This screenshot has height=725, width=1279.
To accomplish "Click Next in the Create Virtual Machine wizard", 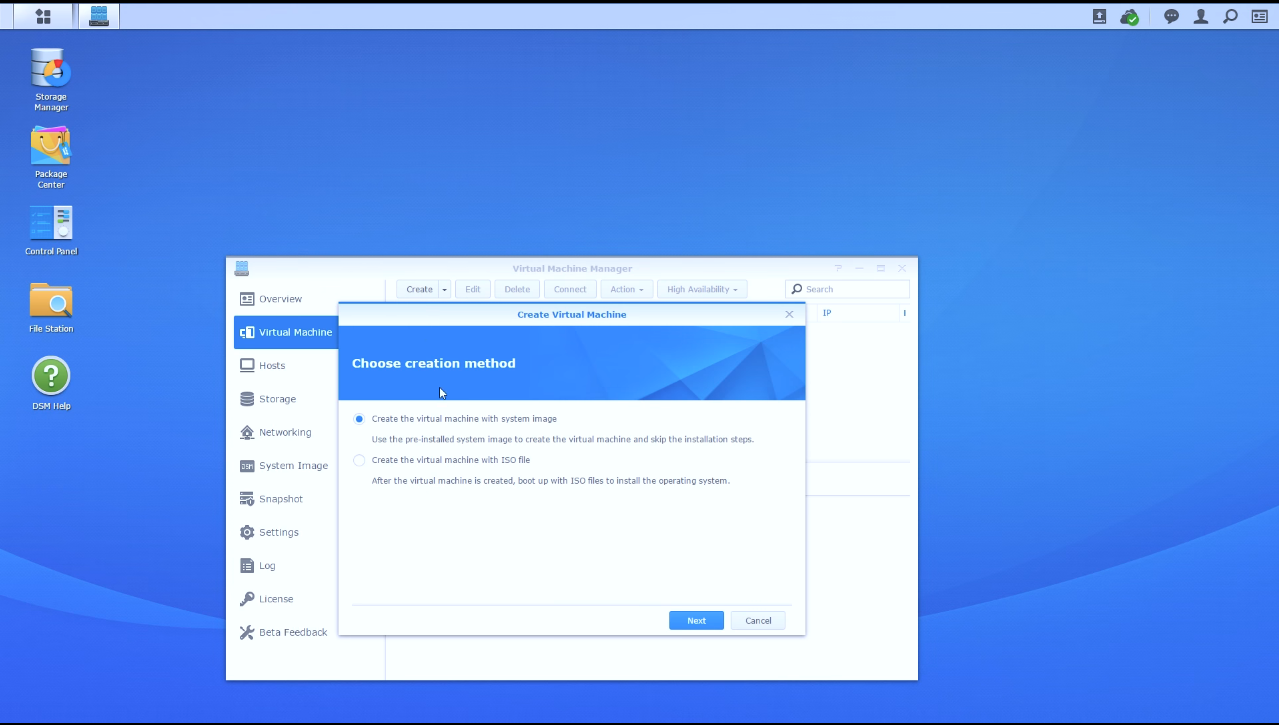I will [x=695, y=620].
